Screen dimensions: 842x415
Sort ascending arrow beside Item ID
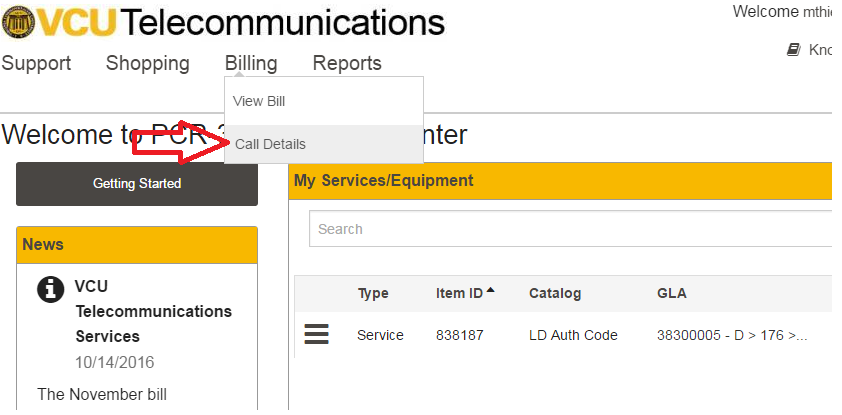click(x=490, y=290)
